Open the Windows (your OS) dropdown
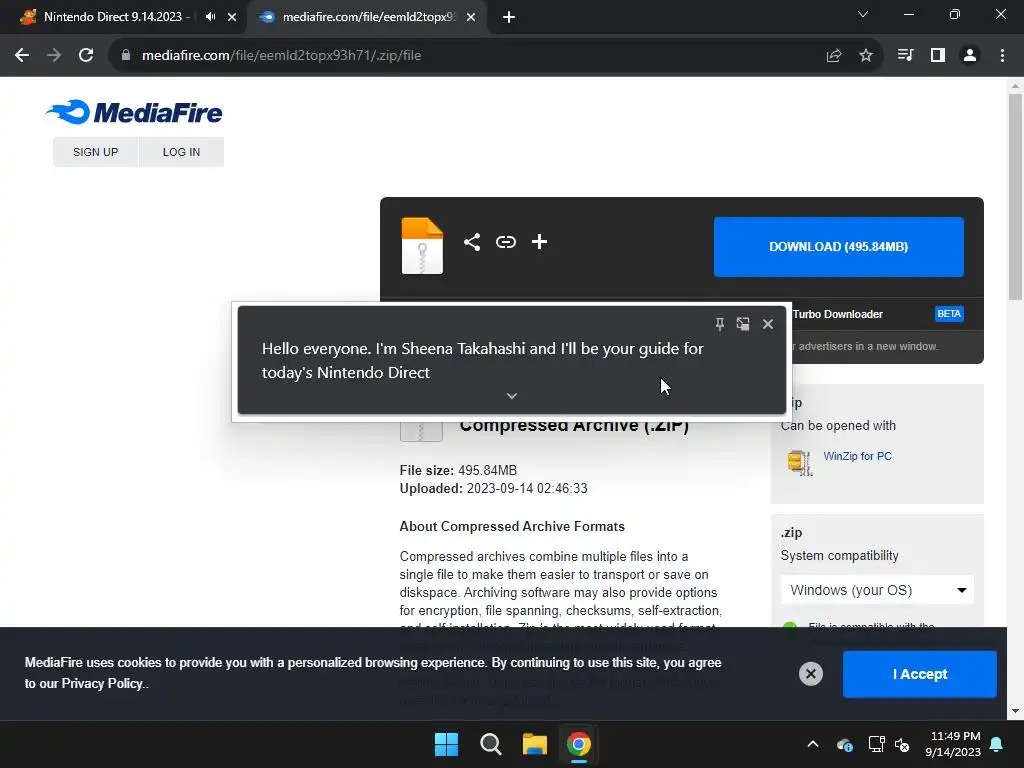The width and height of the screenshot is (1024, 768). [x=877, y=590]
